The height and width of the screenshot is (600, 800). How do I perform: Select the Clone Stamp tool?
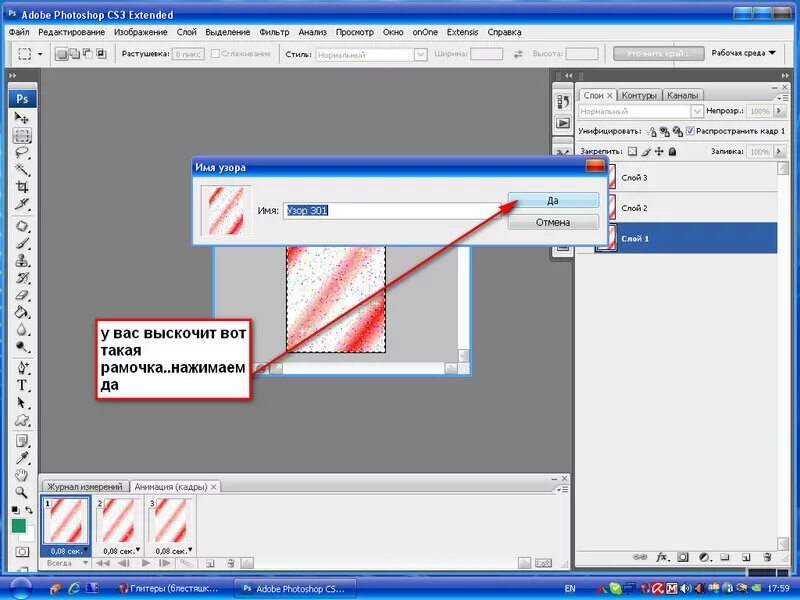click(21, 261)
